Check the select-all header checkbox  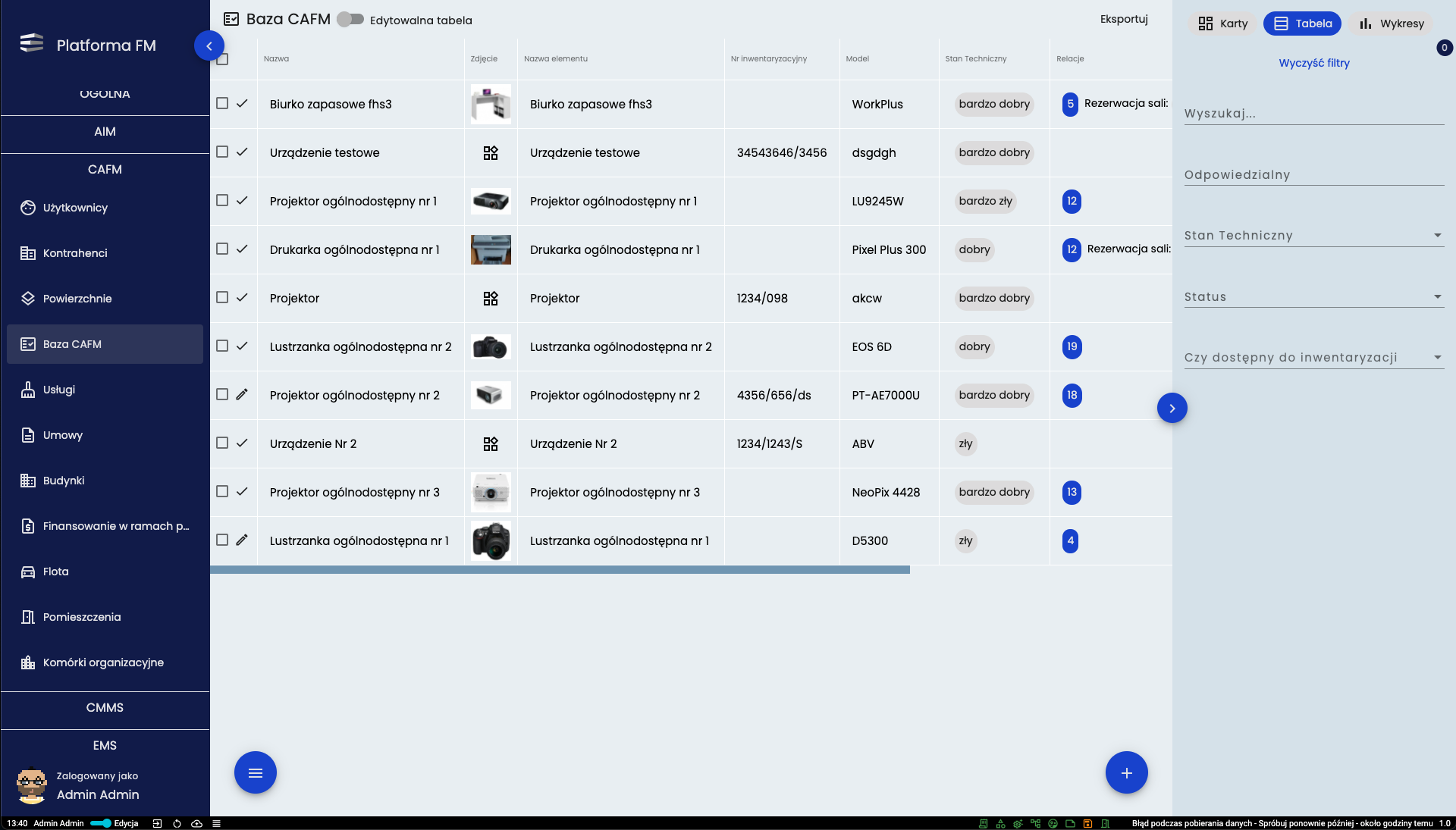coord(222,59)
